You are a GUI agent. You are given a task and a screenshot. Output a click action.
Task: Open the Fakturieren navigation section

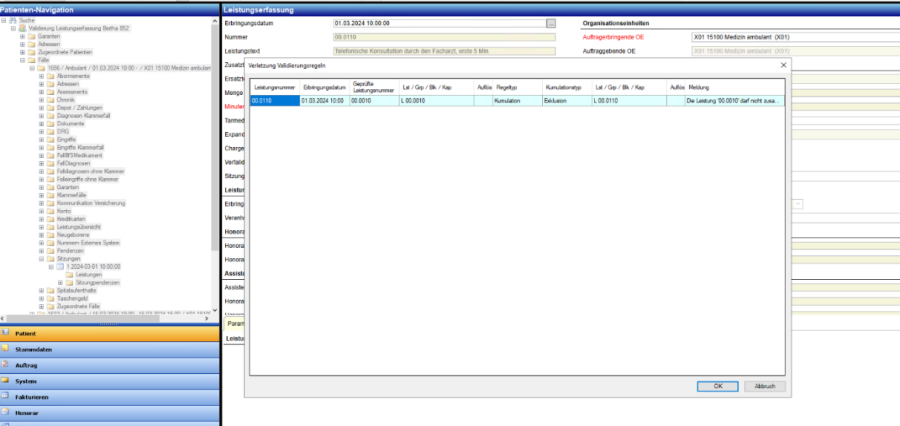tap(110, 397)
